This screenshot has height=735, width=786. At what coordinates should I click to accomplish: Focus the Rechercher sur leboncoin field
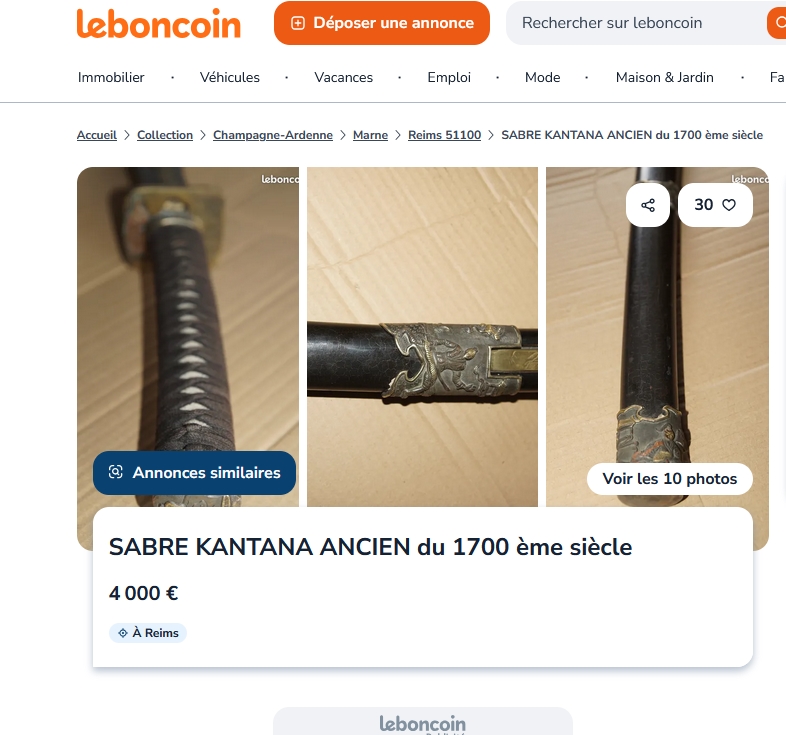pyautogui.click(x=637, y=23)
